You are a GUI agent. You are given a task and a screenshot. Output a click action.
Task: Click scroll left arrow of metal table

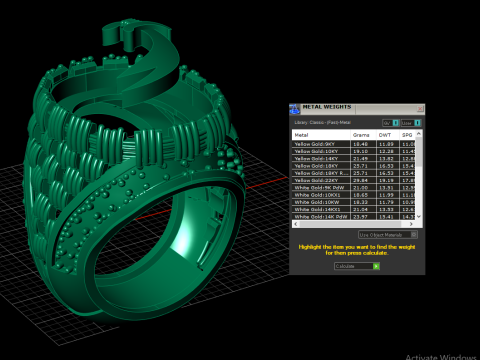point(296,224)
